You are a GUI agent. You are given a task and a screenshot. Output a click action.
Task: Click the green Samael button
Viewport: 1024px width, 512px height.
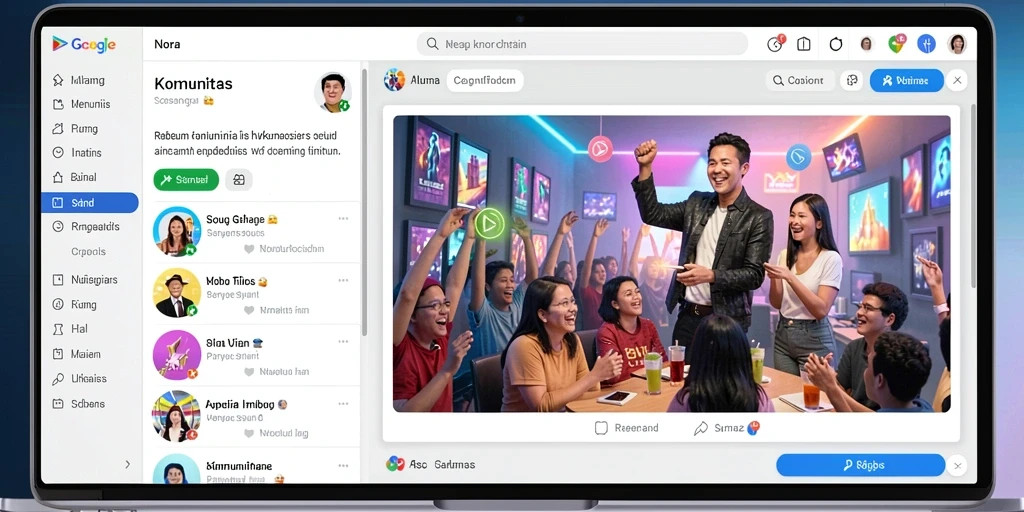[186, 180]
